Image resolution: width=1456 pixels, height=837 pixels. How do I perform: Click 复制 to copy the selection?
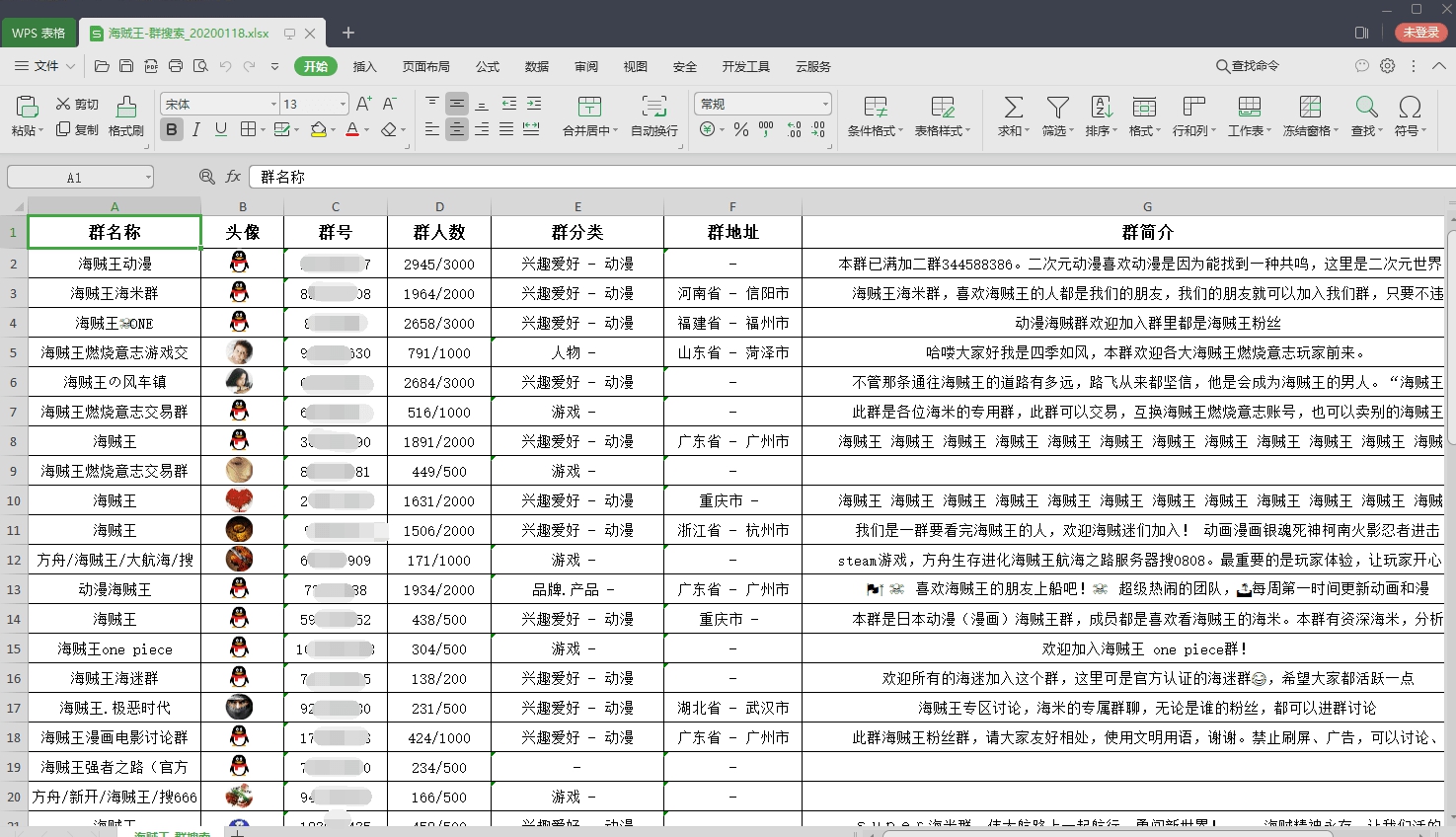79,129
